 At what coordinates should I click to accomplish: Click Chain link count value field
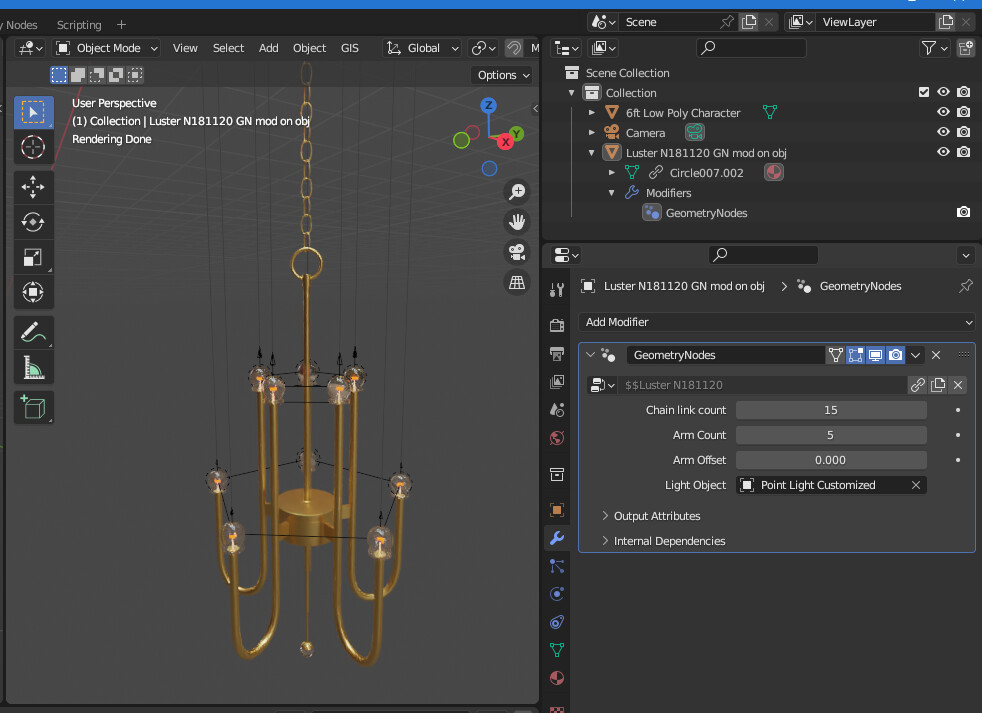(831, 410)
